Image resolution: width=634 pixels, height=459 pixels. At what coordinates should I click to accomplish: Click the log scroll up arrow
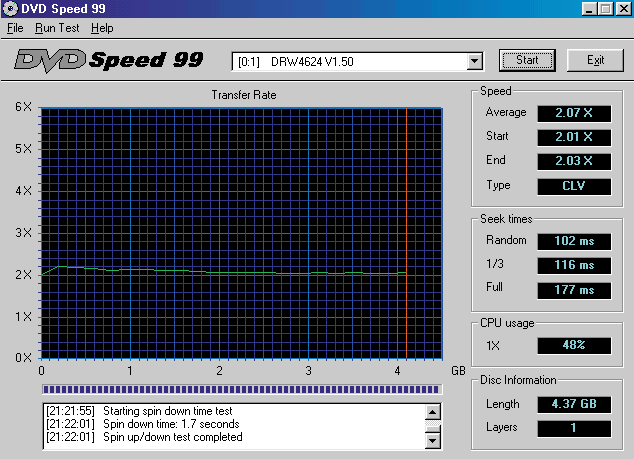[433, 412]
